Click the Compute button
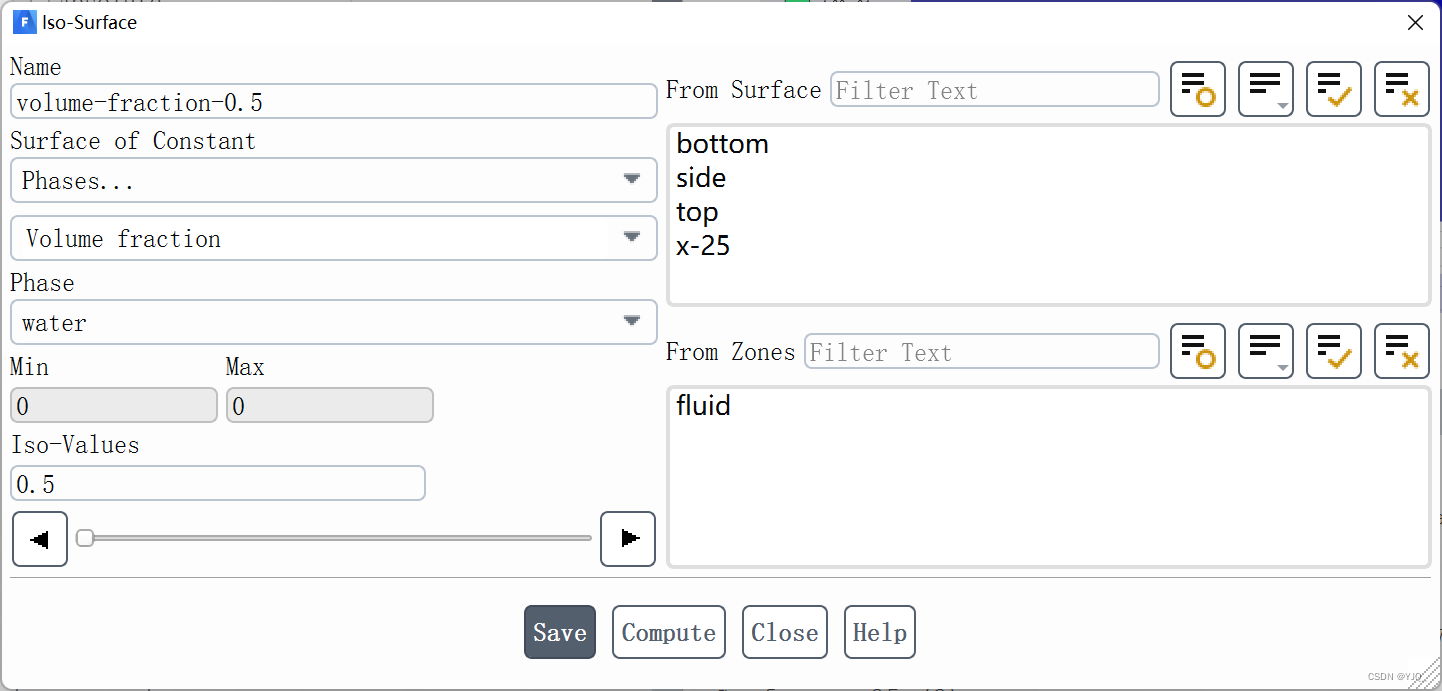The height and width of the screenshot is (691, 1442). click(x=669, y=632)
